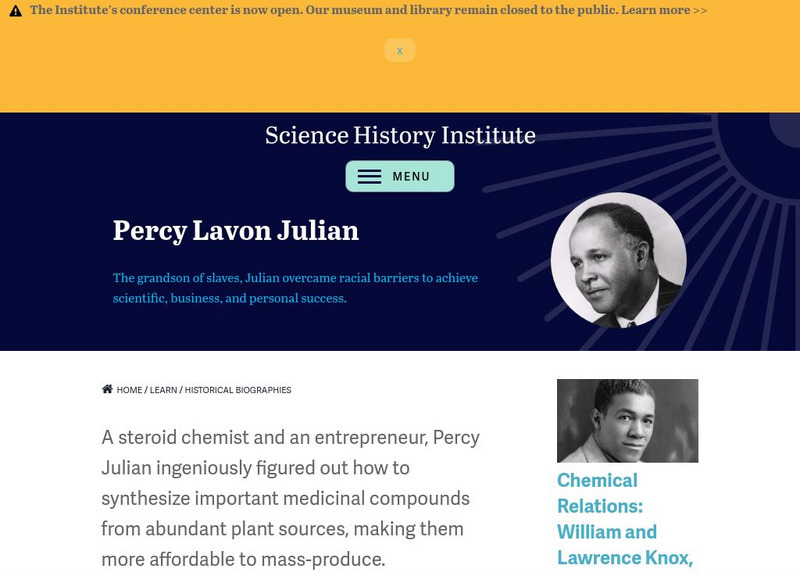The width and height of the screenshot is (800, 576).
Task: Open the LEARN breadcrumb entry
Action: click(x=161, y=390)
